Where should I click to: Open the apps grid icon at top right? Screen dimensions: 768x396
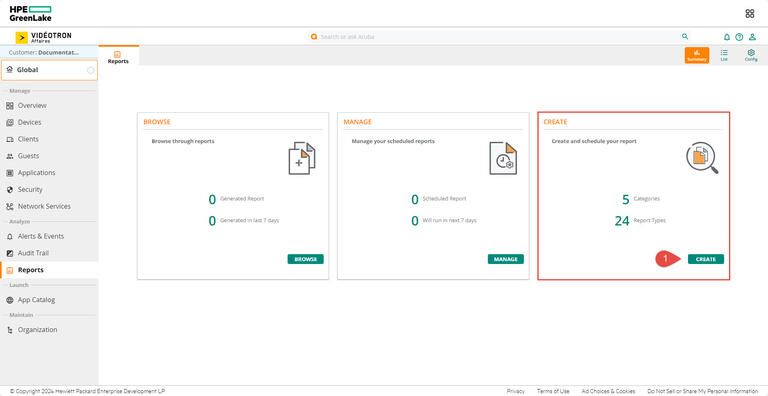(749, 14)
